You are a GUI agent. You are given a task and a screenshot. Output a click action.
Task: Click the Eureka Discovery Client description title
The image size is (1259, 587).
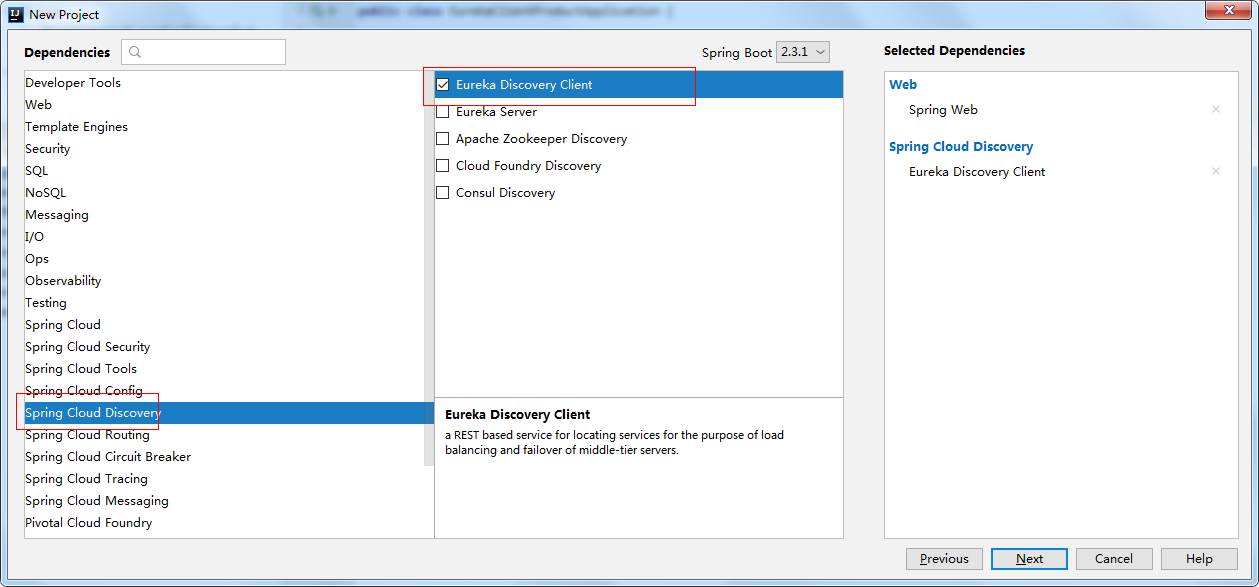pyautogui.click(x=518, y=415)
